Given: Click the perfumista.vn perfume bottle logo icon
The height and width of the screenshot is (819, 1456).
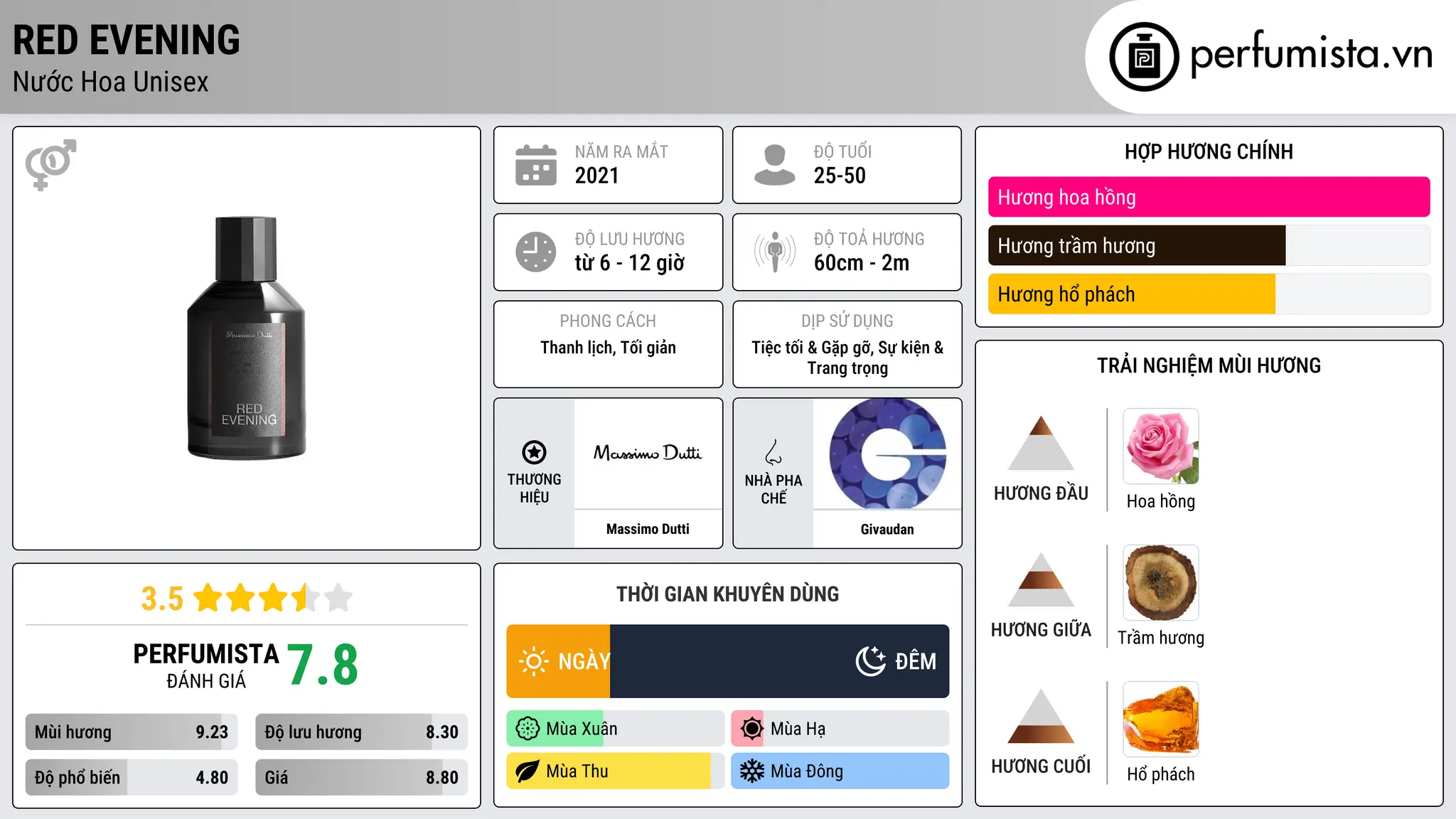Looking at the screenshot, I should tap(1144, 57).
